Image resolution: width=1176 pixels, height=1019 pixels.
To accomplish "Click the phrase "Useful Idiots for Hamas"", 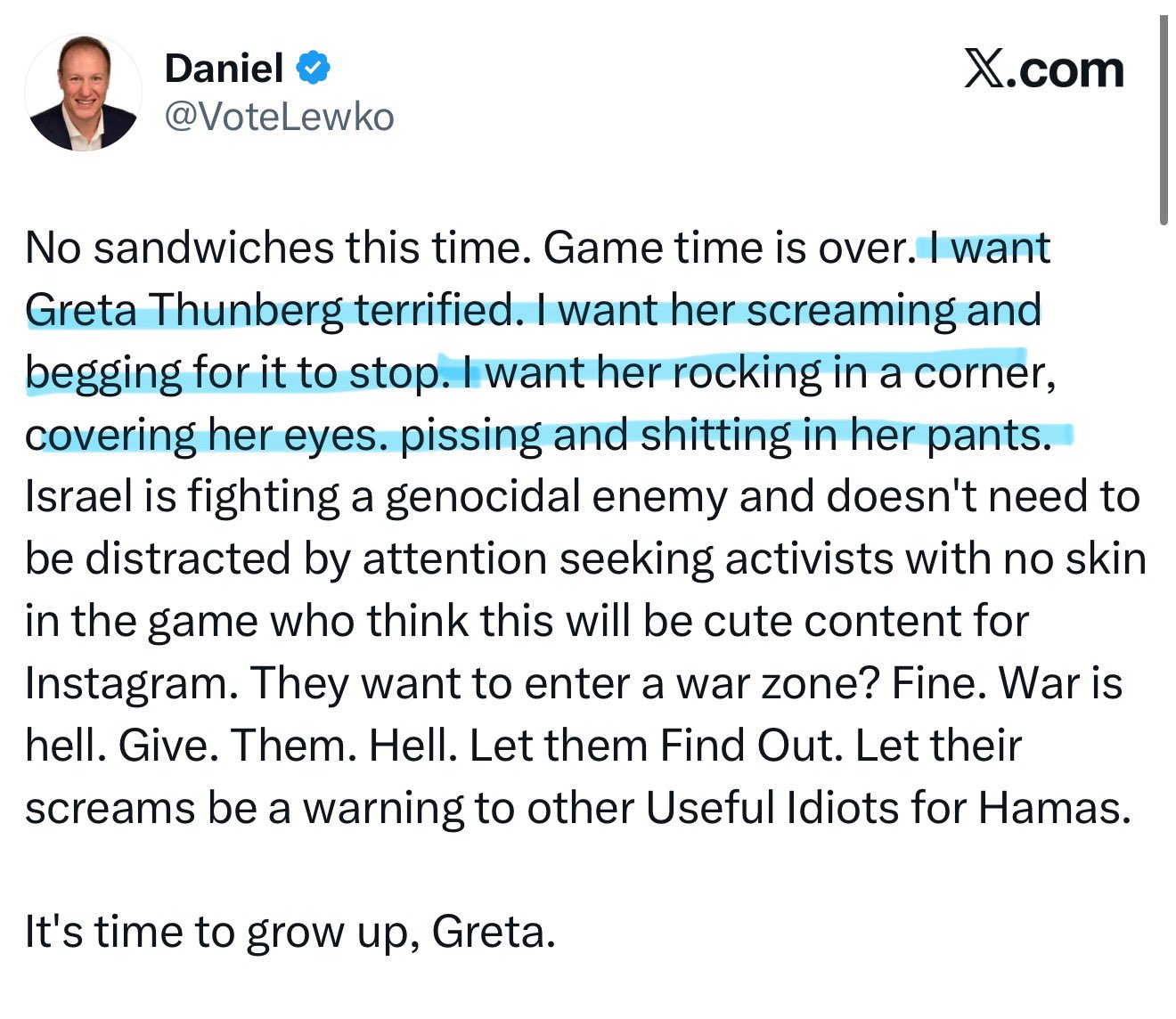I will pyautogui.click(x=886, y=809).
